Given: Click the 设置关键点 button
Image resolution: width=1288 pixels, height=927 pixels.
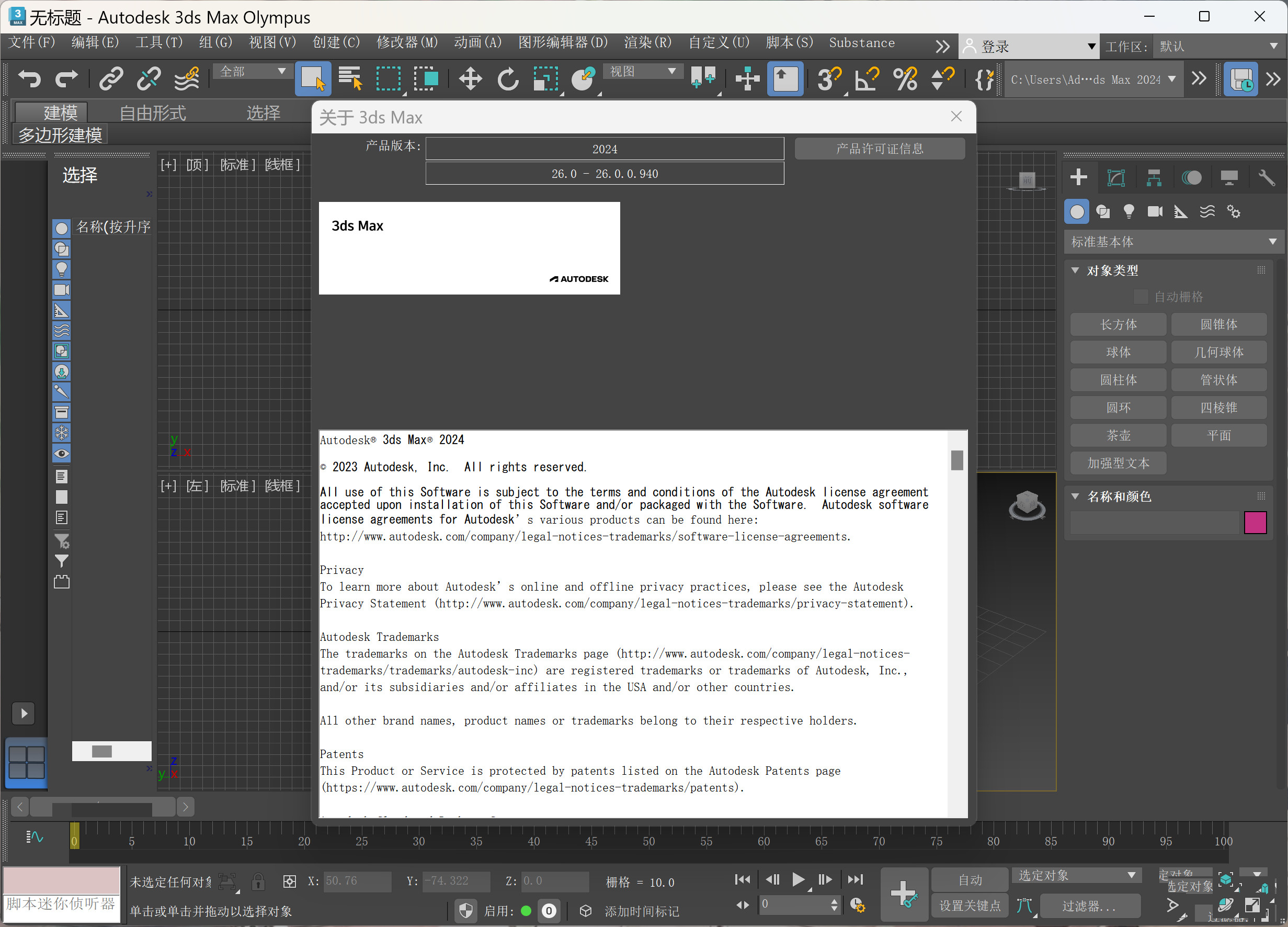Looking at the screenshot, I should coord(970,906).
